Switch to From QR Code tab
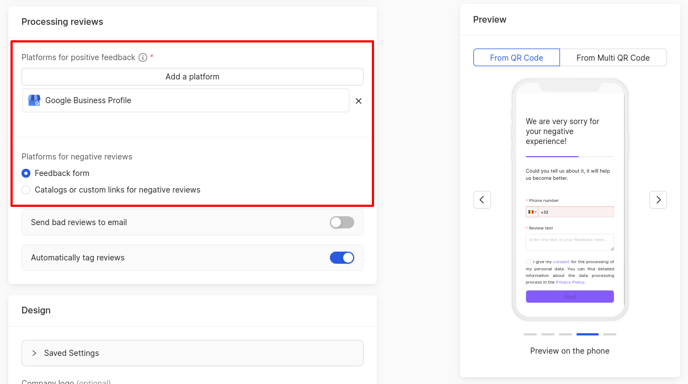This screenshot has height=384, width=688. click(516, 57)
